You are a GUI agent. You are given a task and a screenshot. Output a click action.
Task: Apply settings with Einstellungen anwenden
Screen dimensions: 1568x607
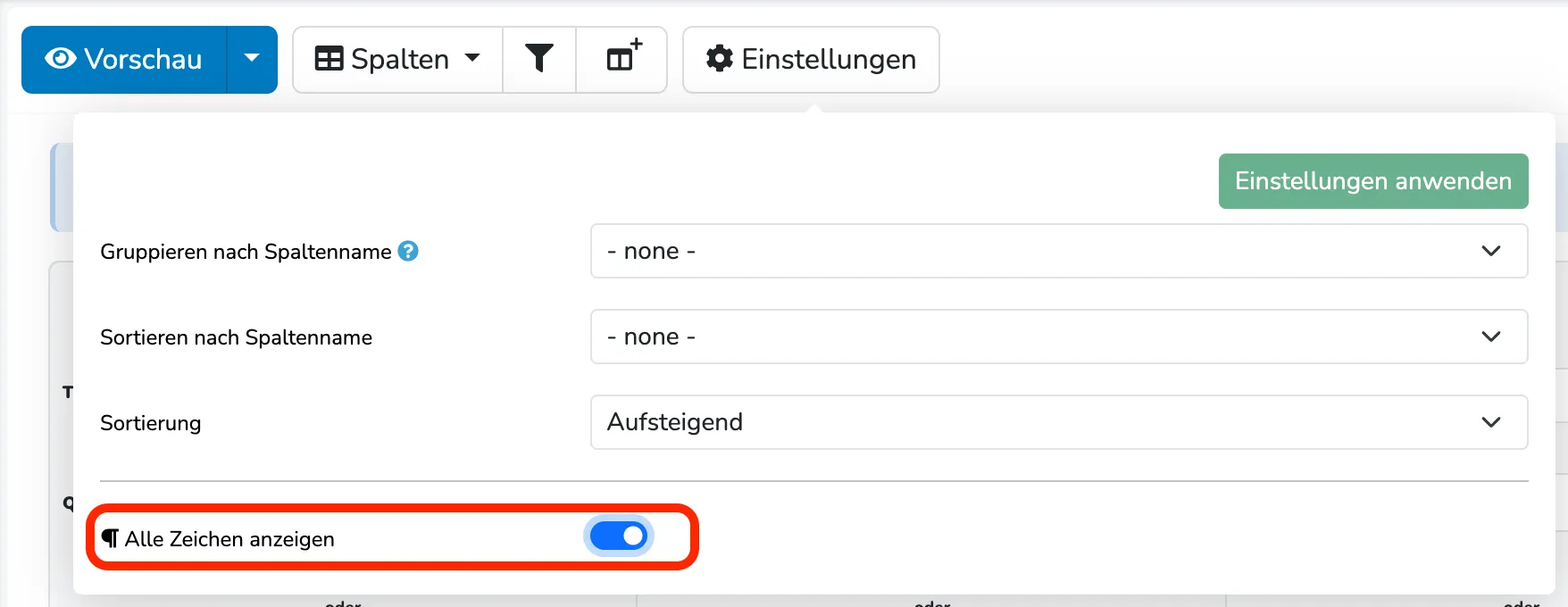(x=1373, y=181)
